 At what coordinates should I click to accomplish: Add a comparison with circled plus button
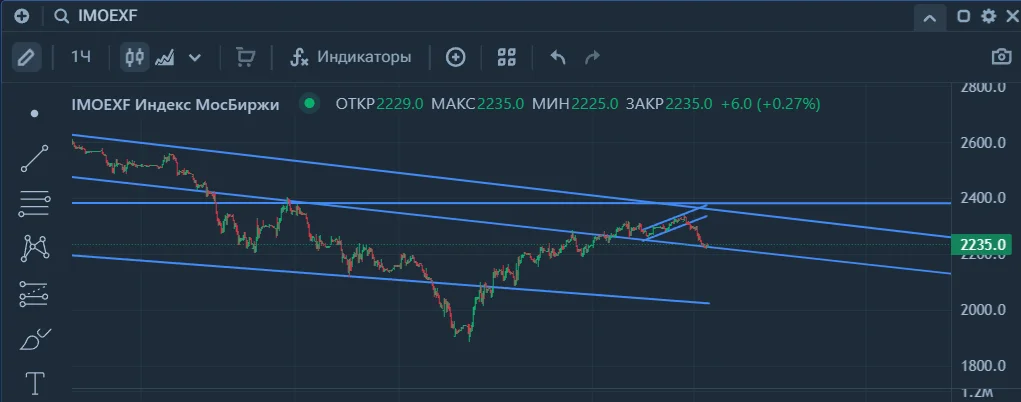pyautogui.click(x=456, y=57)
